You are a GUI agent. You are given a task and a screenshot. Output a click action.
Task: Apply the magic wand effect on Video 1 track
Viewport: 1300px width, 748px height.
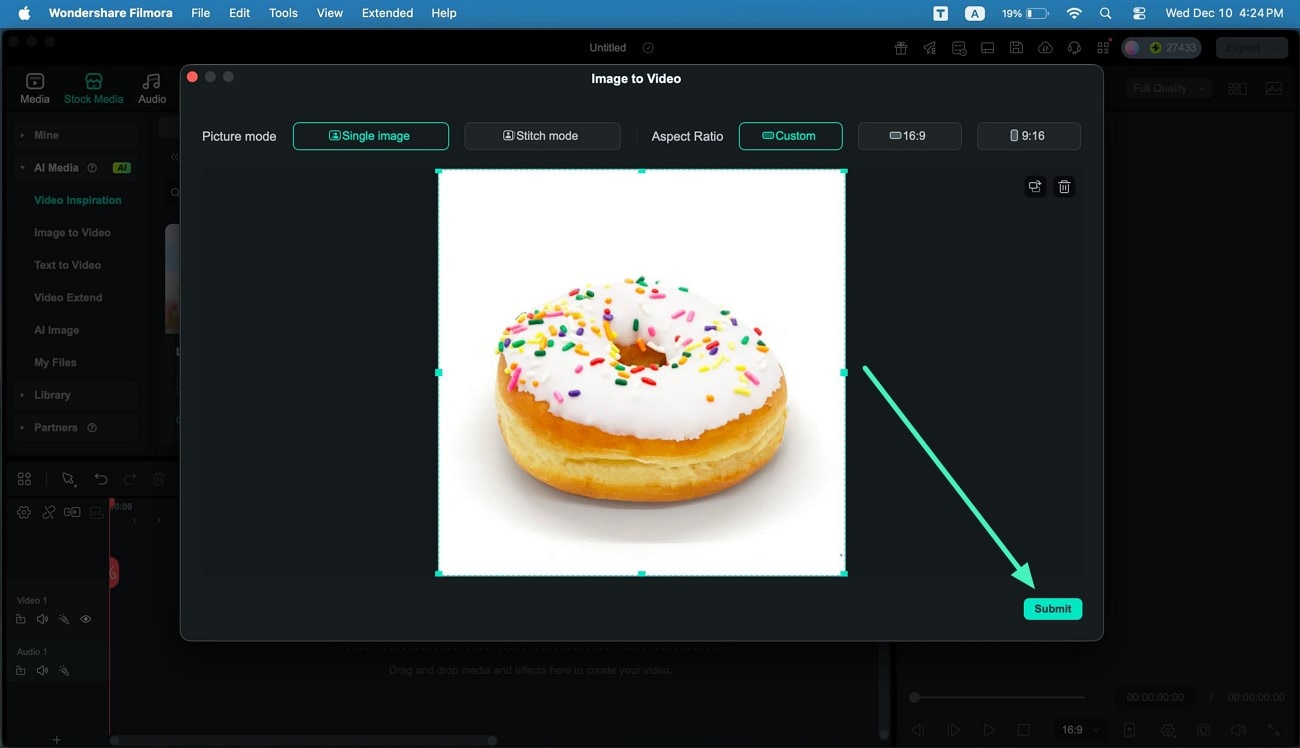point(64,619)
